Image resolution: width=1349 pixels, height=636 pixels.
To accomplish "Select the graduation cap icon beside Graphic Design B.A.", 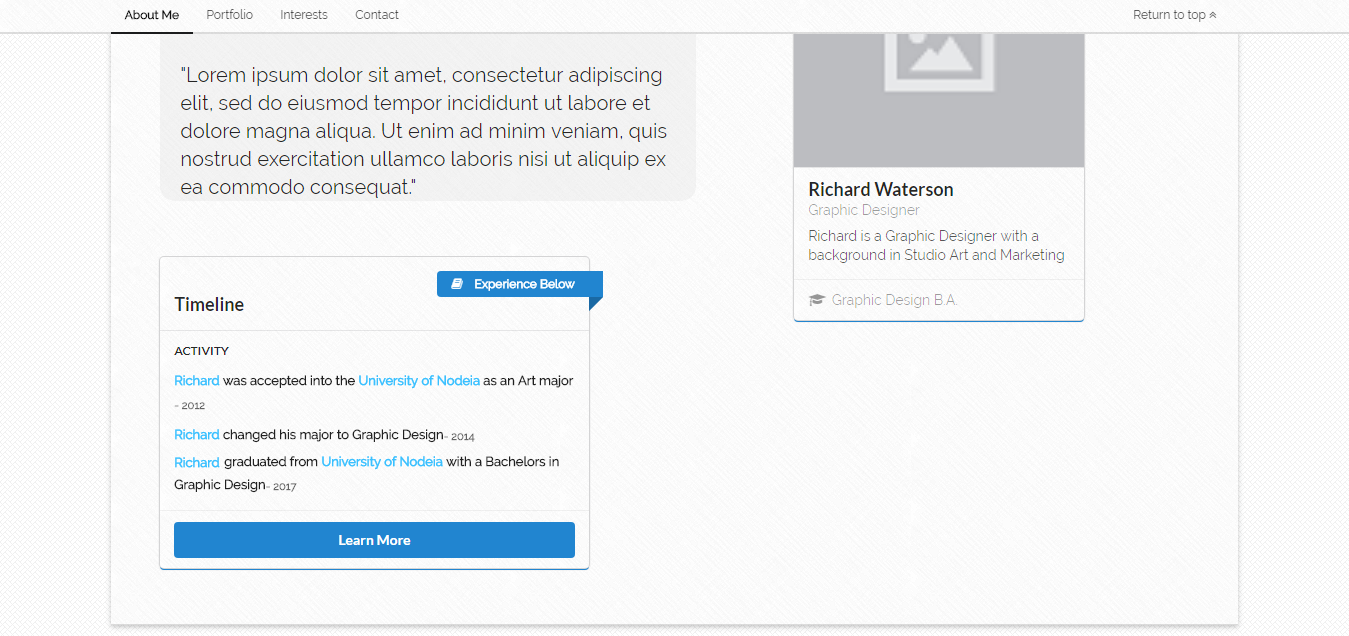I will [815, 299].
